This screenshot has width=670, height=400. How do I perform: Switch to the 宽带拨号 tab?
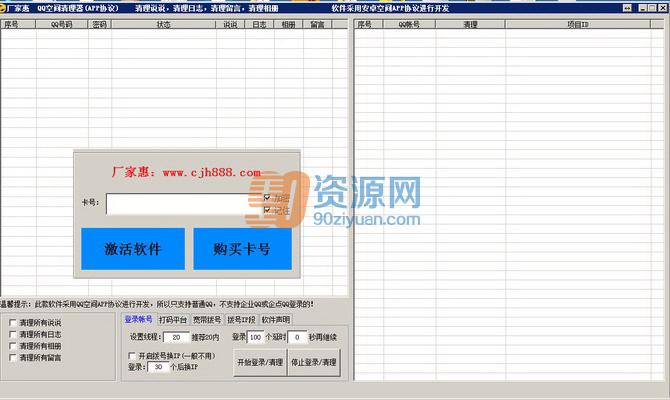click(207, 320)
